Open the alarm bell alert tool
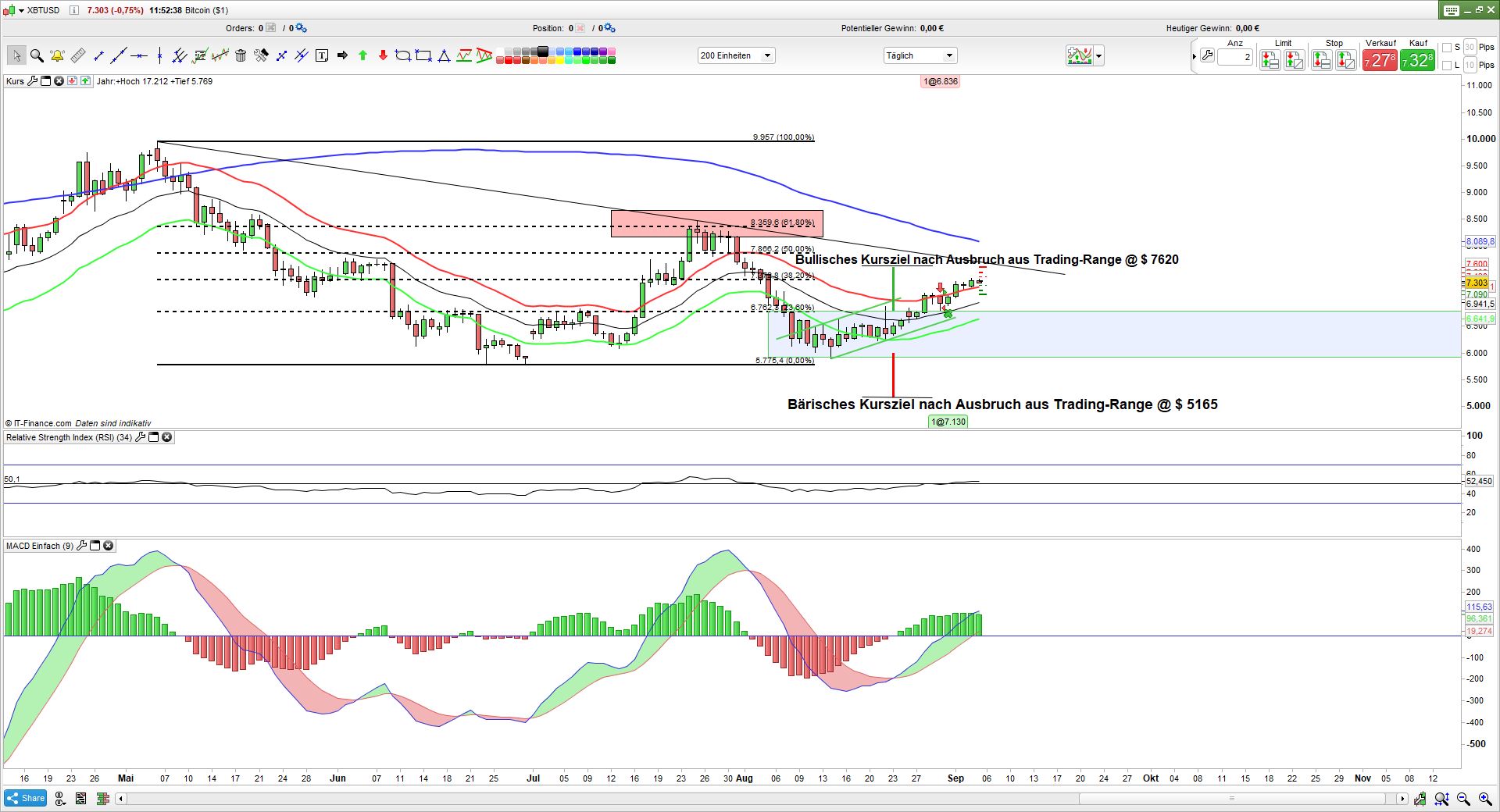This screenshot has height=812, width=1500. (x=57, y=55)
